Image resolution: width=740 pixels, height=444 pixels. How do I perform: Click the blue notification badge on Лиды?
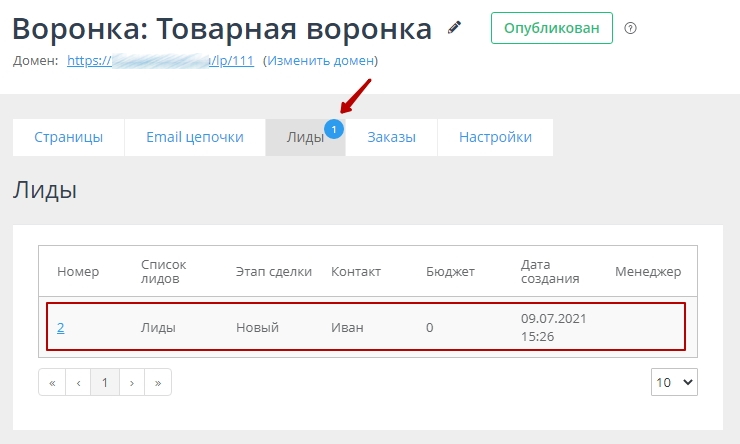tap(334, 128)
